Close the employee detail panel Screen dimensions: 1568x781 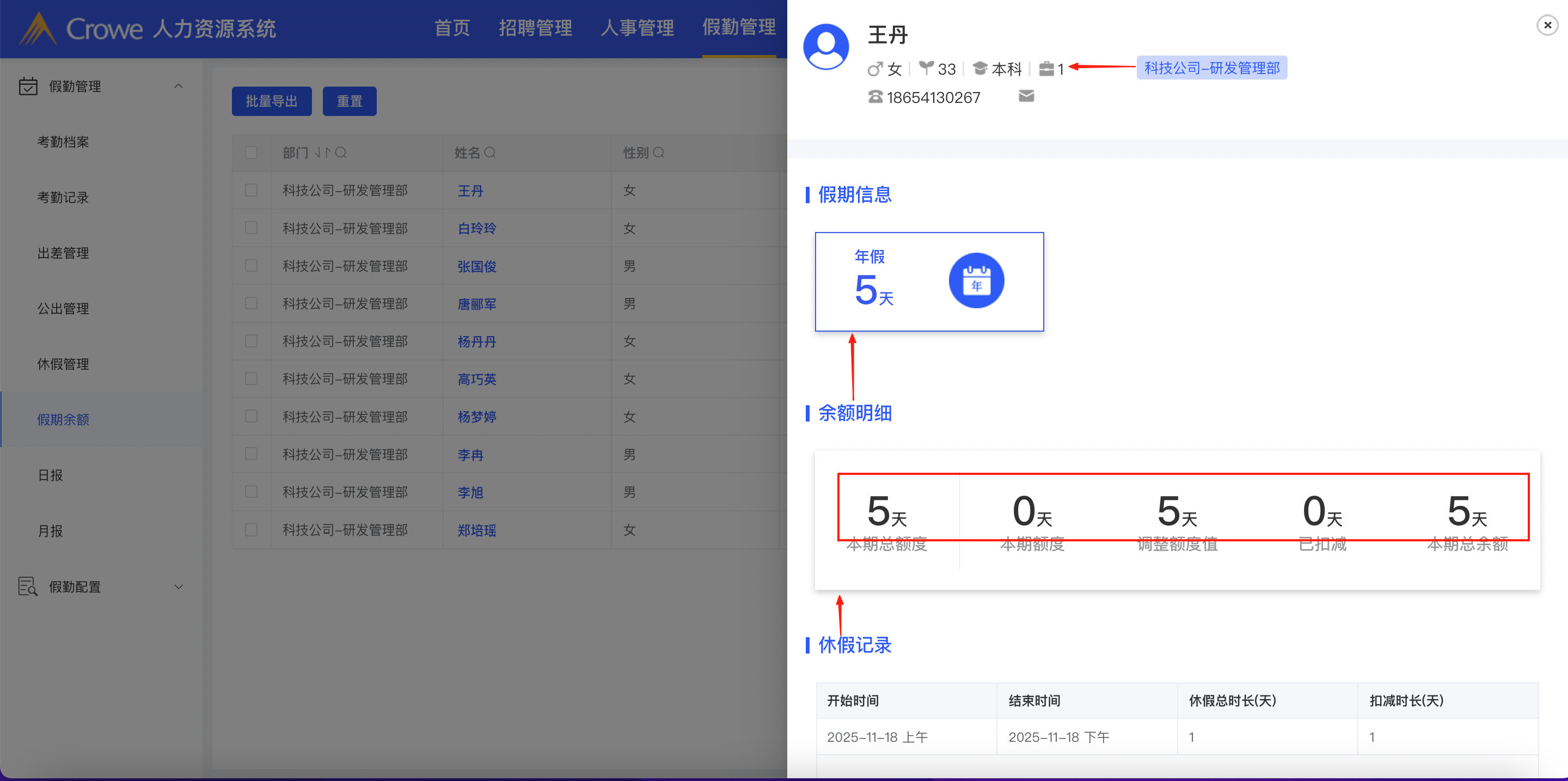[x=1547, y=25]
